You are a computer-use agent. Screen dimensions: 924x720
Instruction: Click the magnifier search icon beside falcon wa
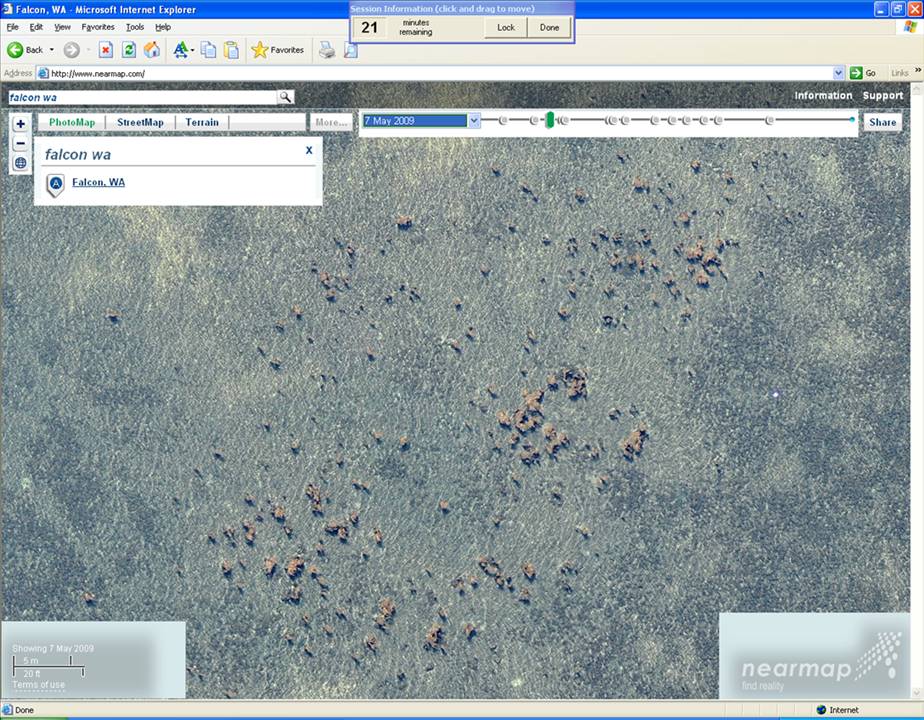285,97
